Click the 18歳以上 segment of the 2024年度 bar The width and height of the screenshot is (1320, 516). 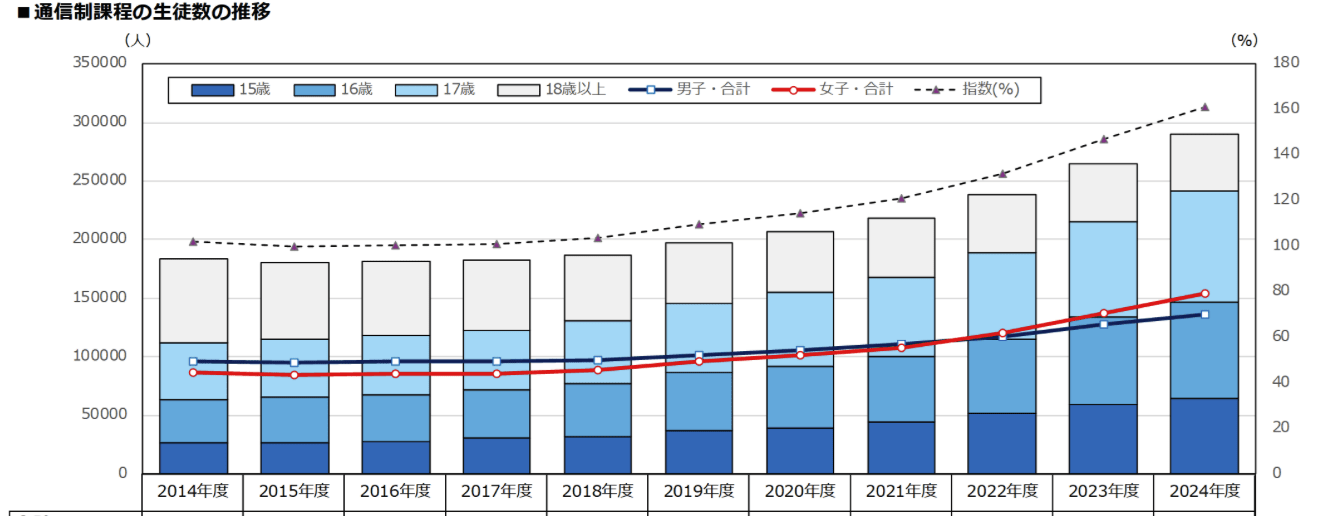[x=1204, y=162]
